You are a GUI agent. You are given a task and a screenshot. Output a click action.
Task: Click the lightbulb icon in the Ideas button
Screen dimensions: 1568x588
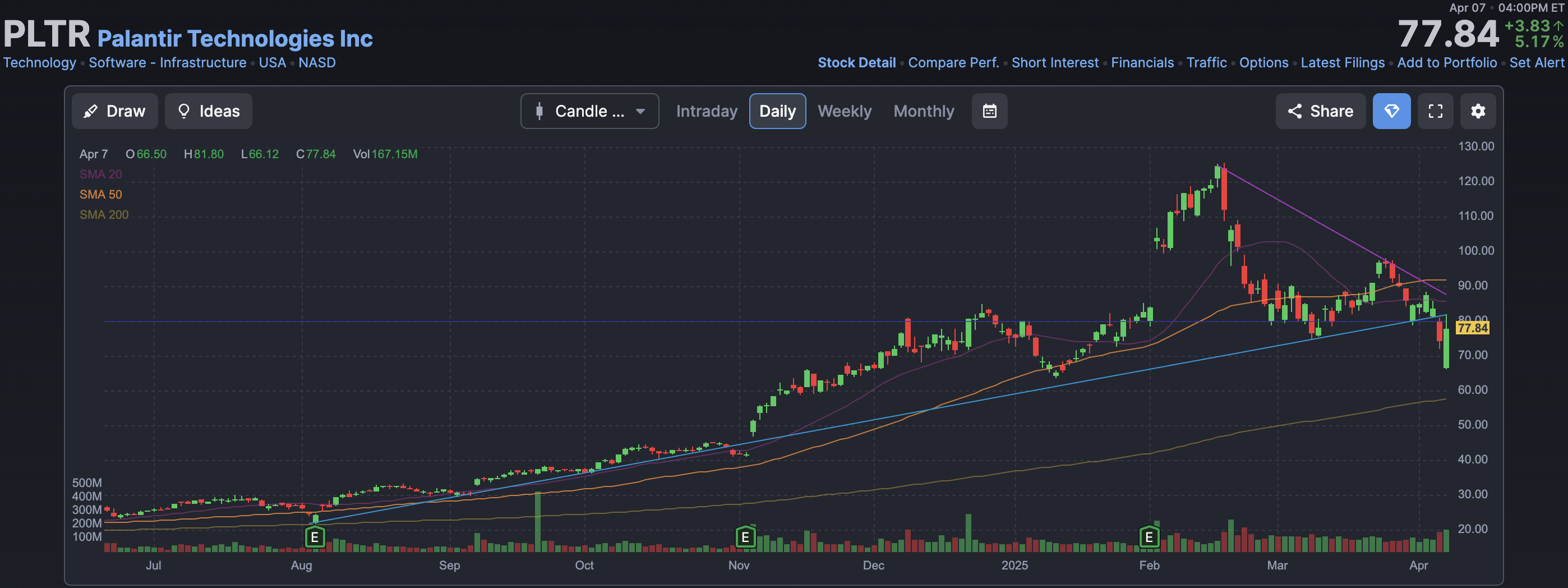(x=183, y=111)
